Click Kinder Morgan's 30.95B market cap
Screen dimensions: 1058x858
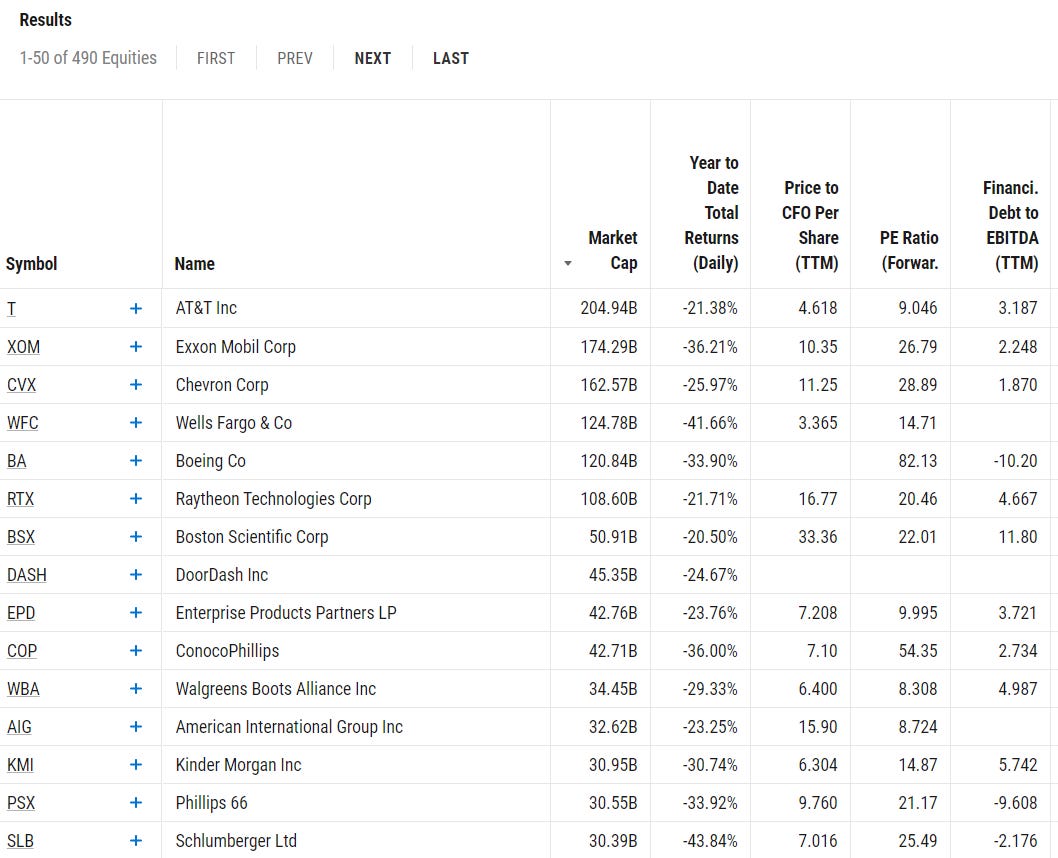click(x=613, y=765)
